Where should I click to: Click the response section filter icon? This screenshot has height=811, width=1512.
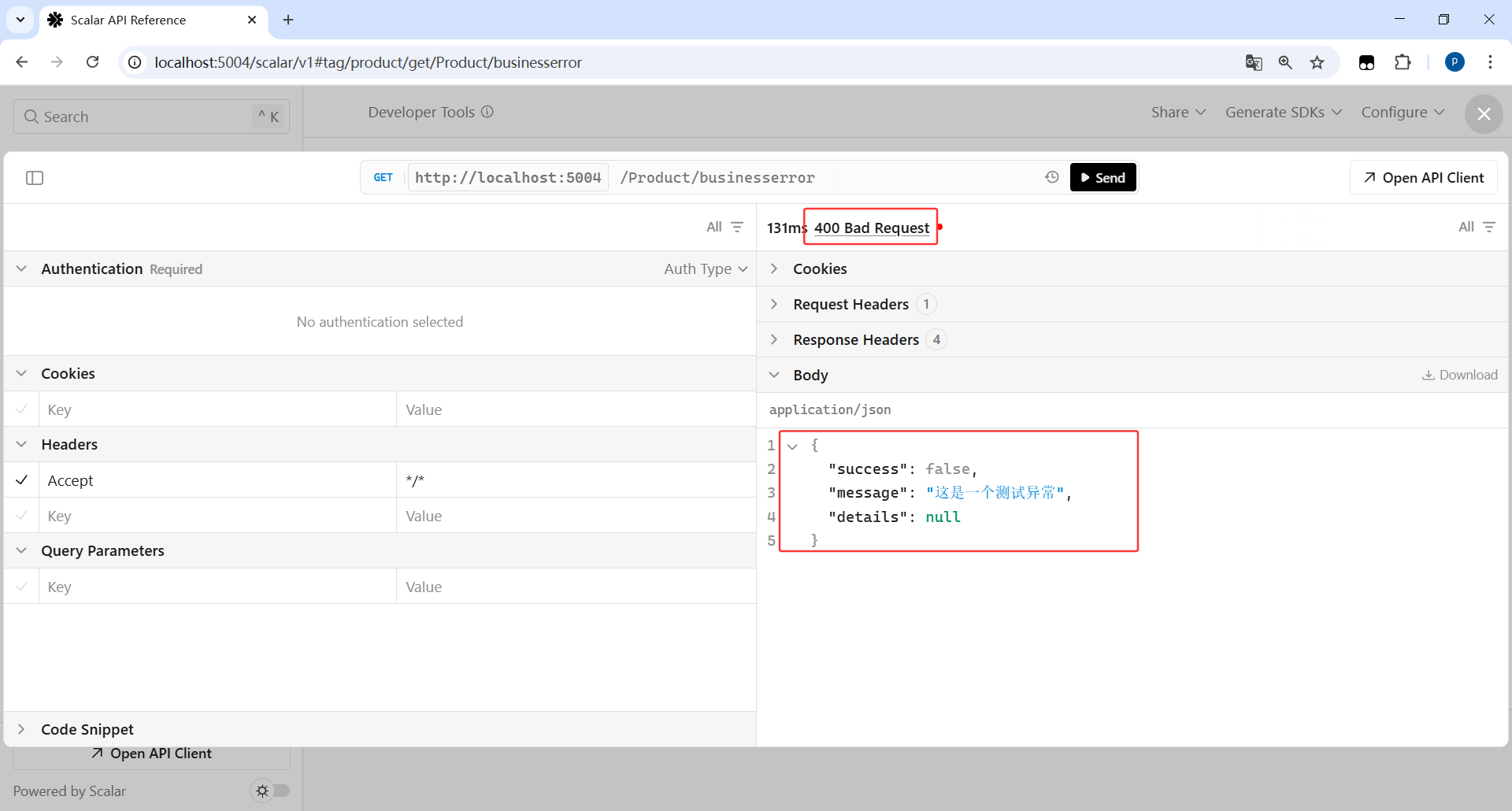tap(1489, 227)
